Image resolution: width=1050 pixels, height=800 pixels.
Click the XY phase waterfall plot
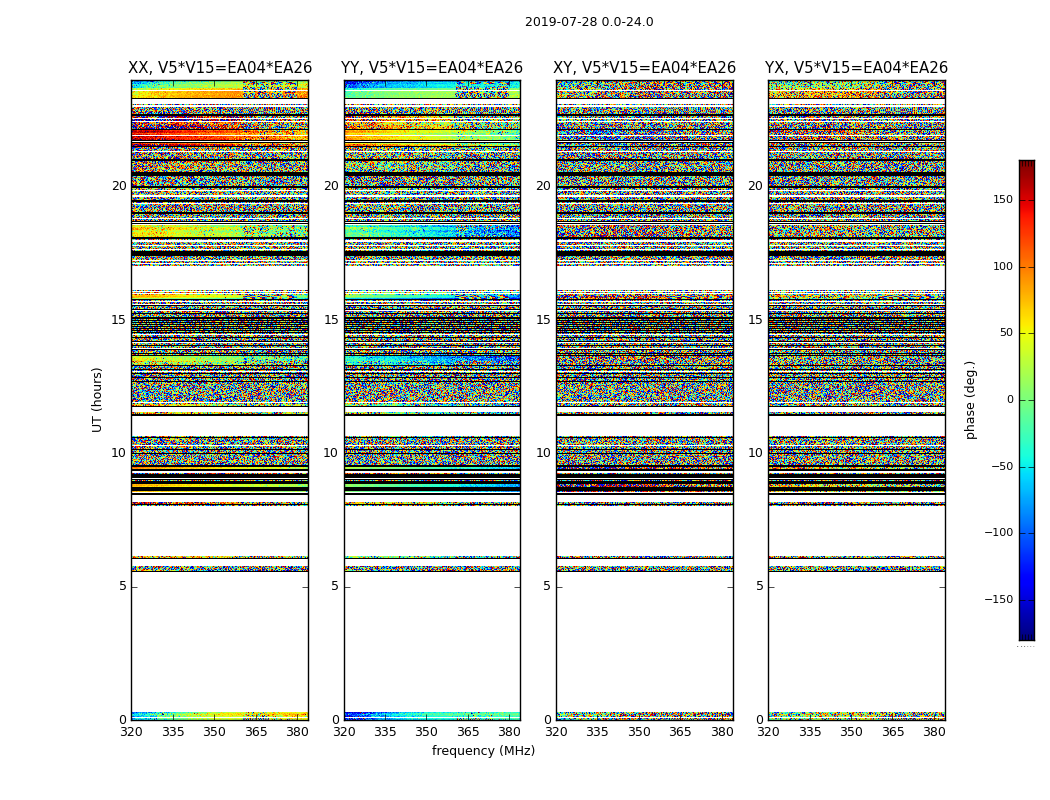(644, 400)
